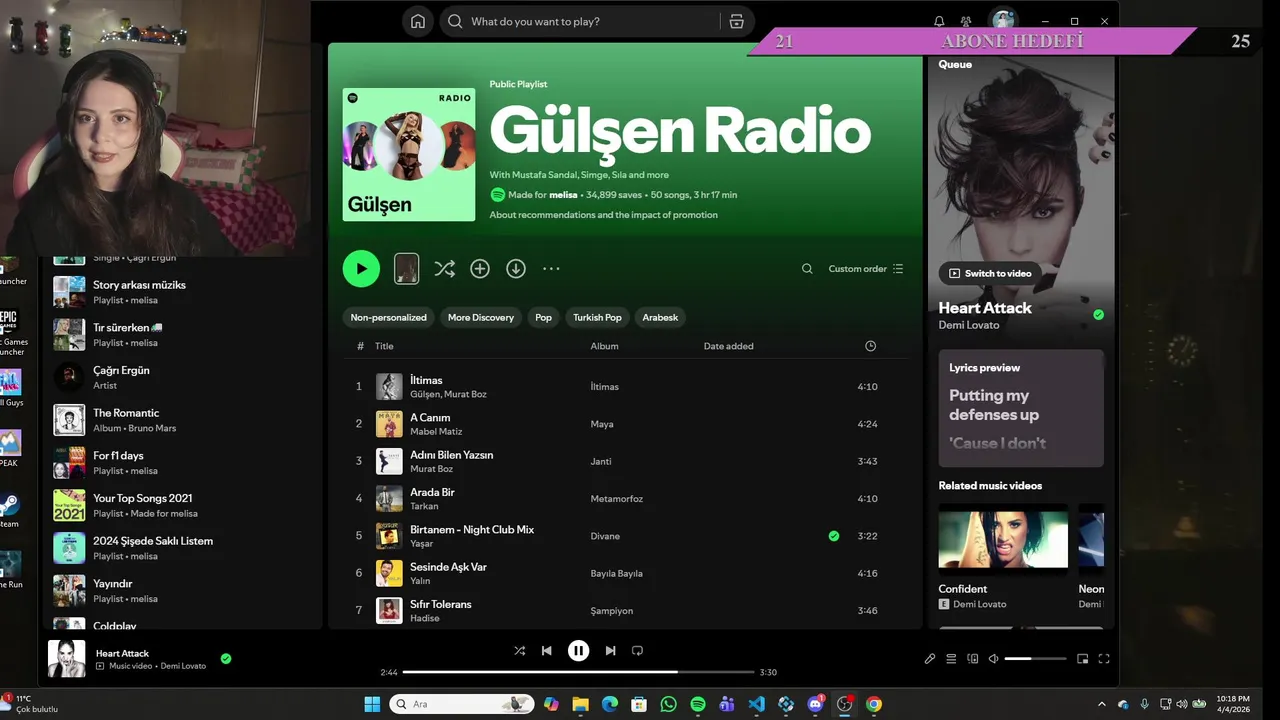Screen dimensions: 1280x720
Task: Adjust the volume slider
Action: coord(1035,659)
